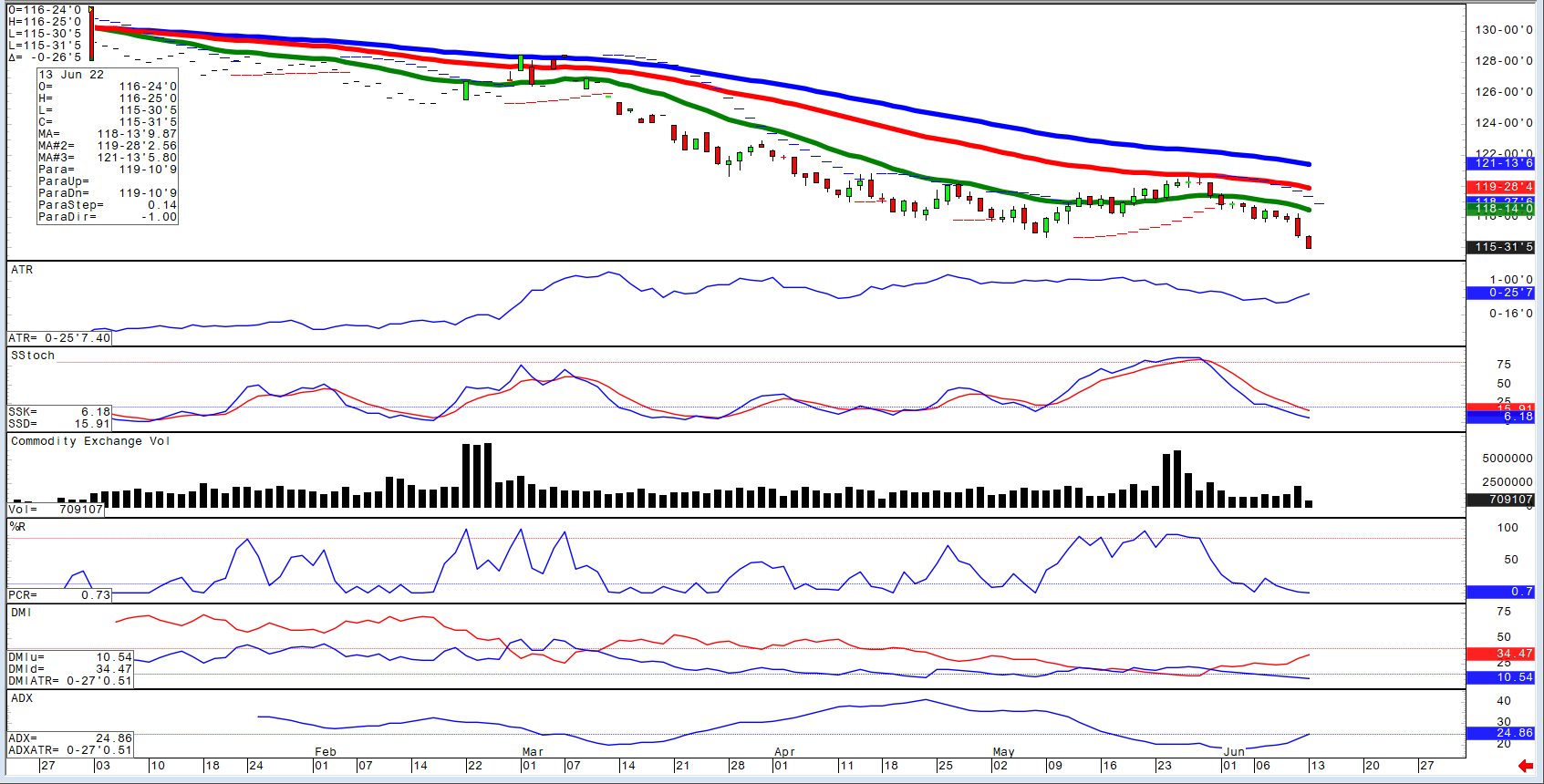This screenshot has width=1544, height=784.
Task: Click the MA#3= 121-13'5.80 row
Action: (108, 158)
